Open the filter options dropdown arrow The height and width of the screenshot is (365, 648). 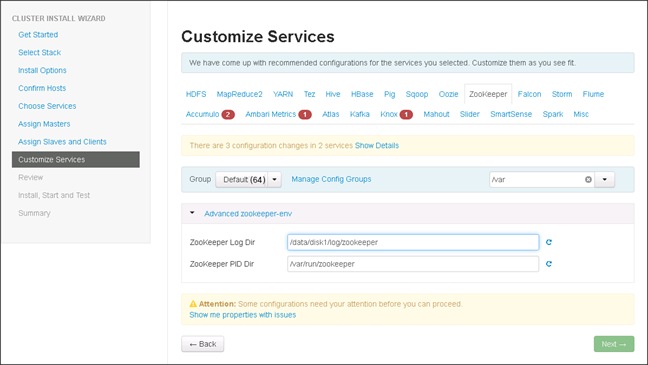coord(604,179)
